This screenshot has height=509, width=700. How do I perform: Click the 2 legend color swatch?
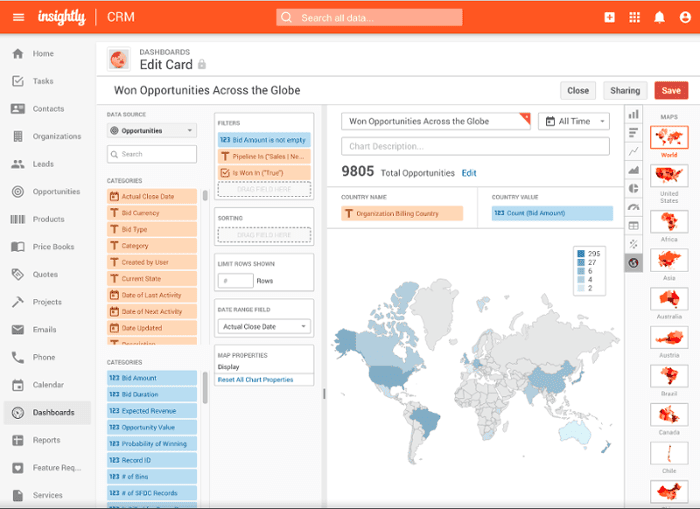point(581,288)
